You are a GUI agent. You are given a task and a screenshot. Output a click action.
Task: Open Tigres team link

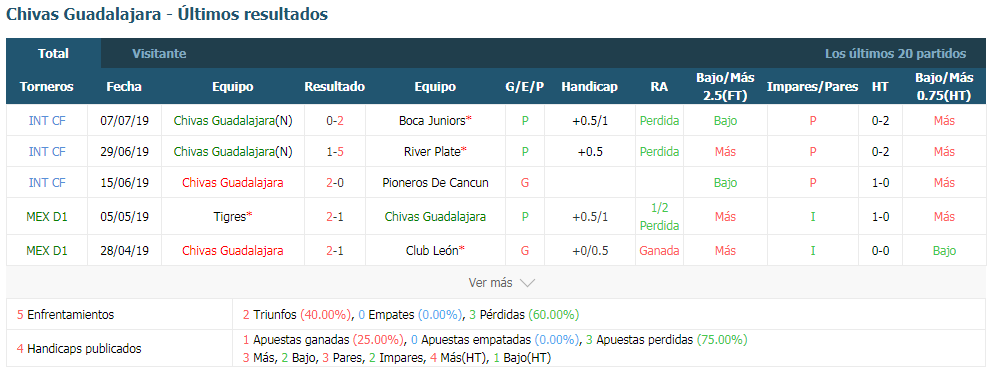(229, 216)
